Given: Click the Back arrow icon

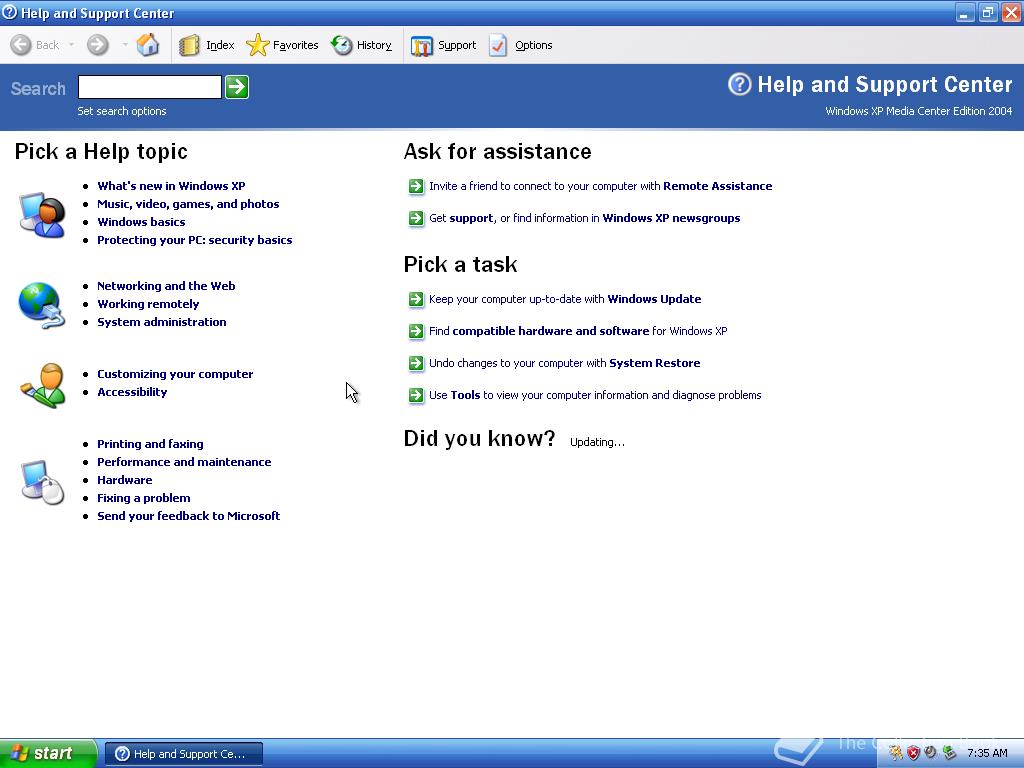Looking at the screenshot, I should (x=21, y=45).
